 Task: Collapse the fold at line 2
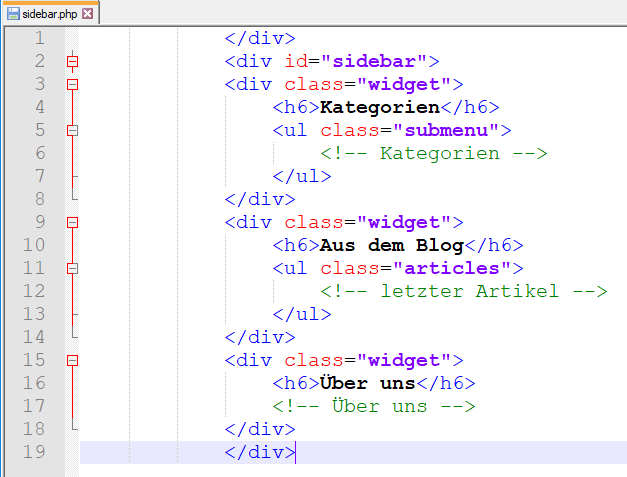pos(72,61)
